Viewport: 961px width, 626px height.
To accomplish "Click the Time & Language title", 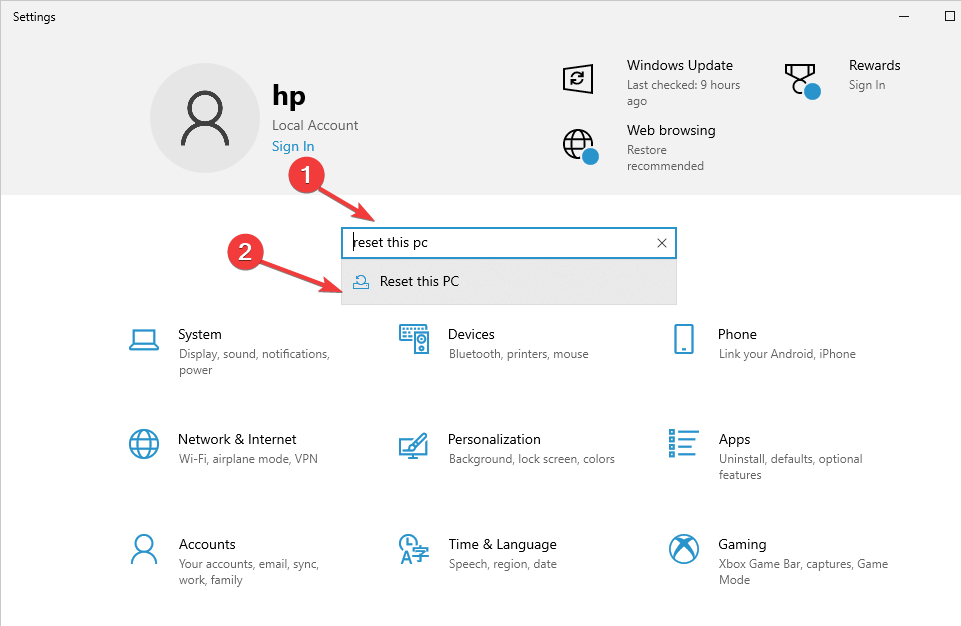I will (x=503, y=544).
